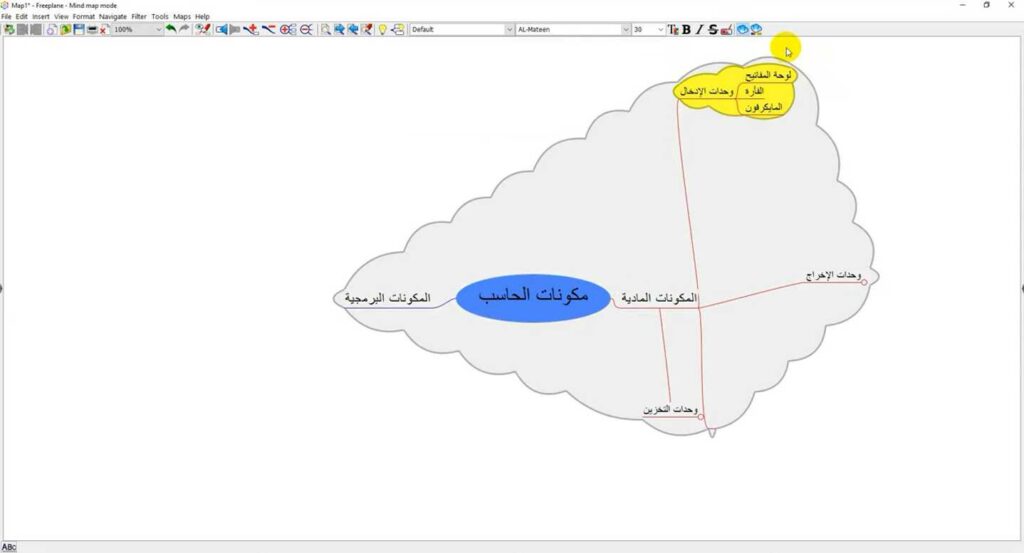The image size is (1024, 553).
Task: Toggle Bold formatting
Action: [686, 29]
